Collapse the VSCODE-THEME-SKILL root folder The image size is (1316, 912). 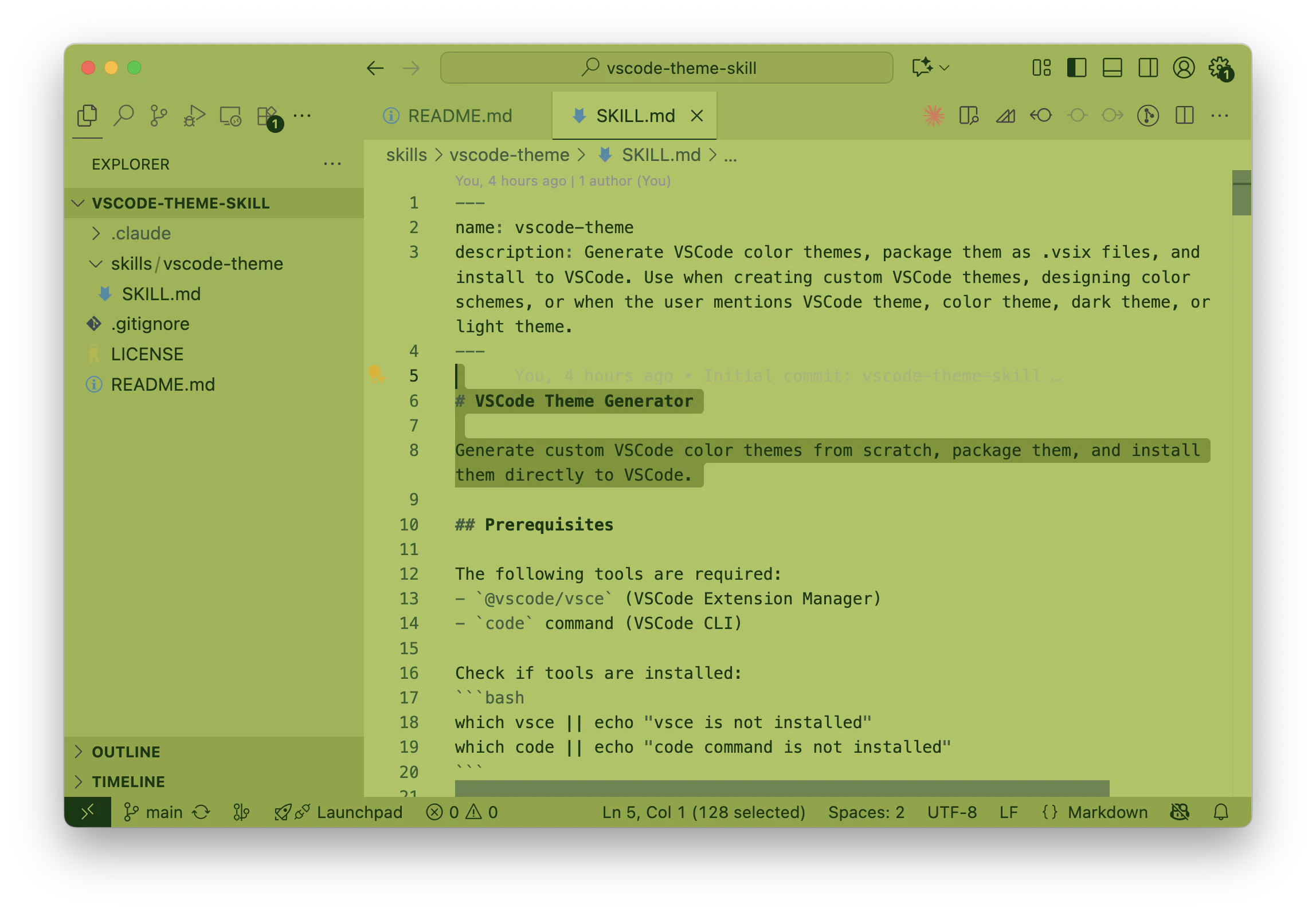pyautogui.click(x=214, y=203)
